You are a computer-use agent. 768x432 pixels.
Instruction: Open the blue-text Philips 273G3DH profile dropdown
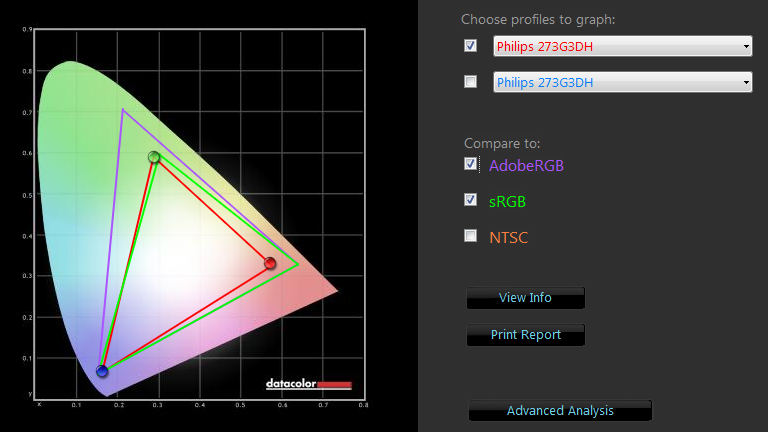[622, 83]
